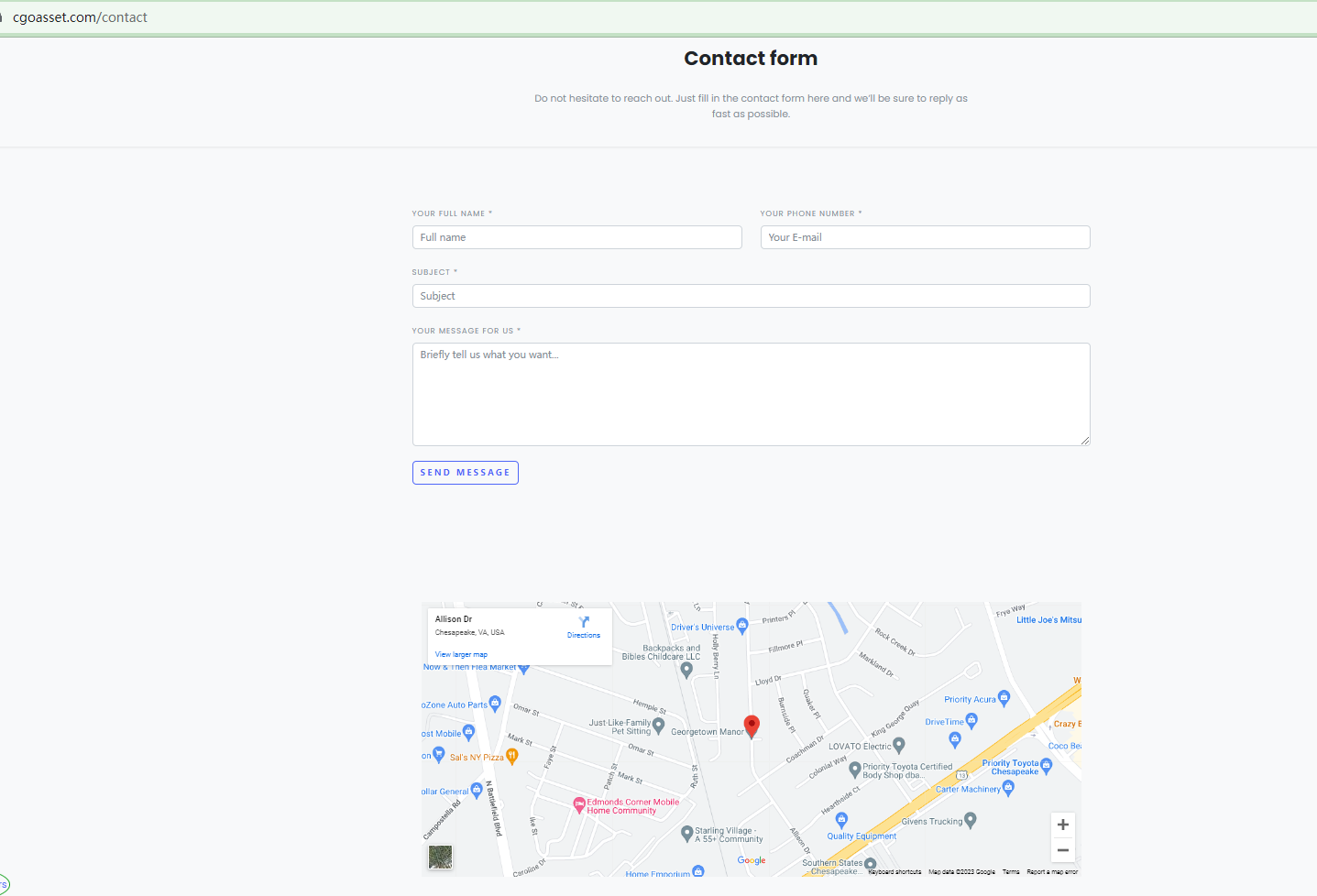Click Edmonds Corner Mobile Home Community marker
Image resolution: width=1317 pixels, height=896 pixels.
(579, 804)
